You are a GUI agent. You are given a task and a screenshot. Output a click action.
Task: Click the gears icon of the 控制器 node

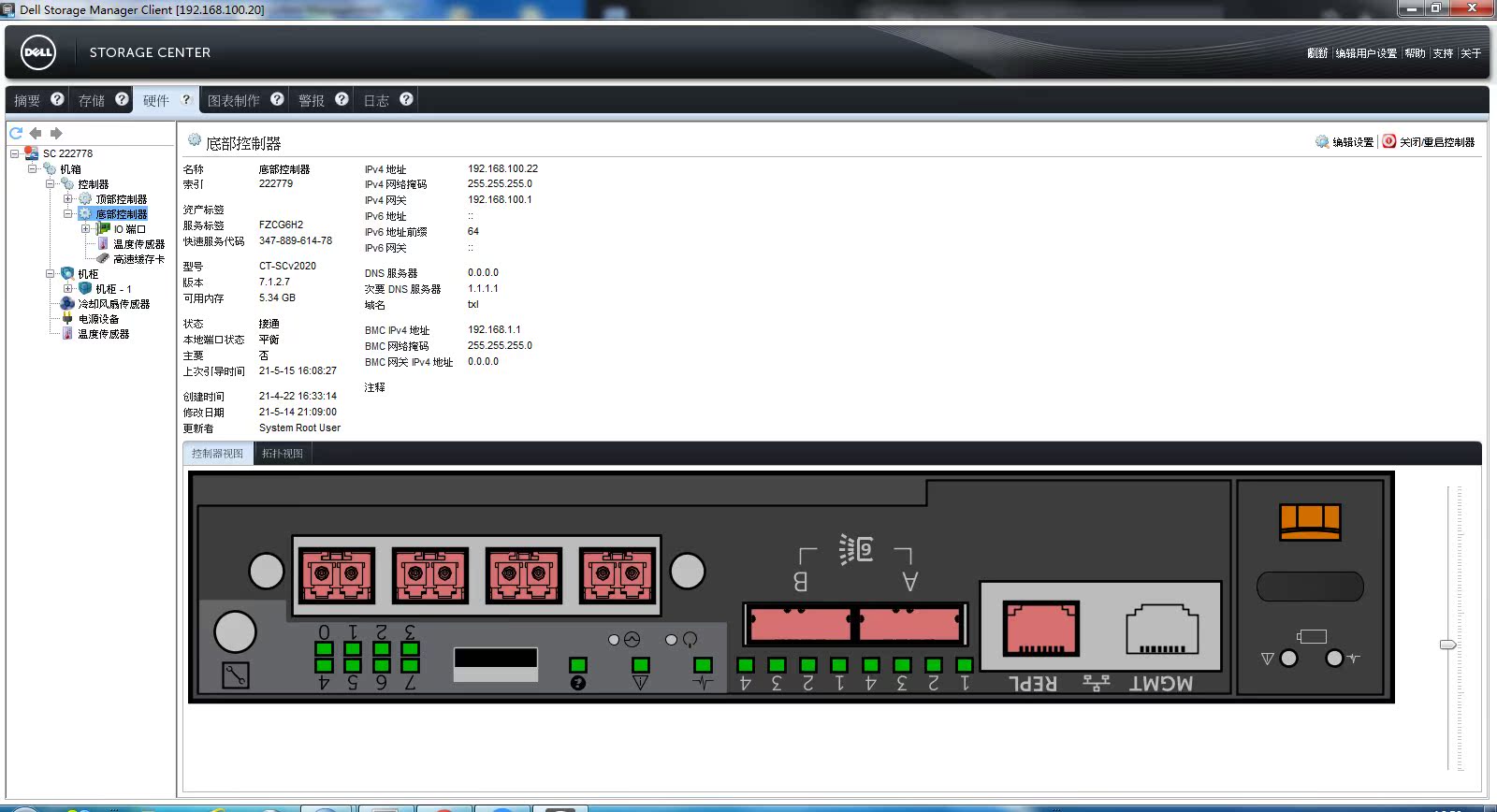pos(67,184)
